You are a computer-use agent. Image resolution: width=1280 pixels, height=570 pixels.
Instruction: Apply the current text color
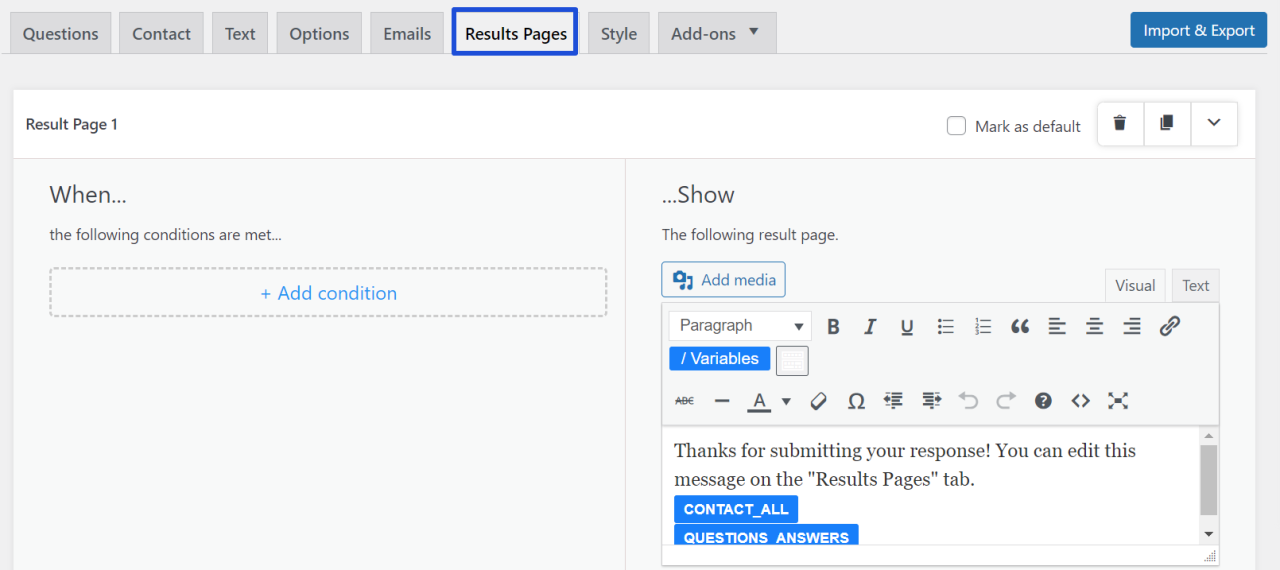click(x=759, y=401)
